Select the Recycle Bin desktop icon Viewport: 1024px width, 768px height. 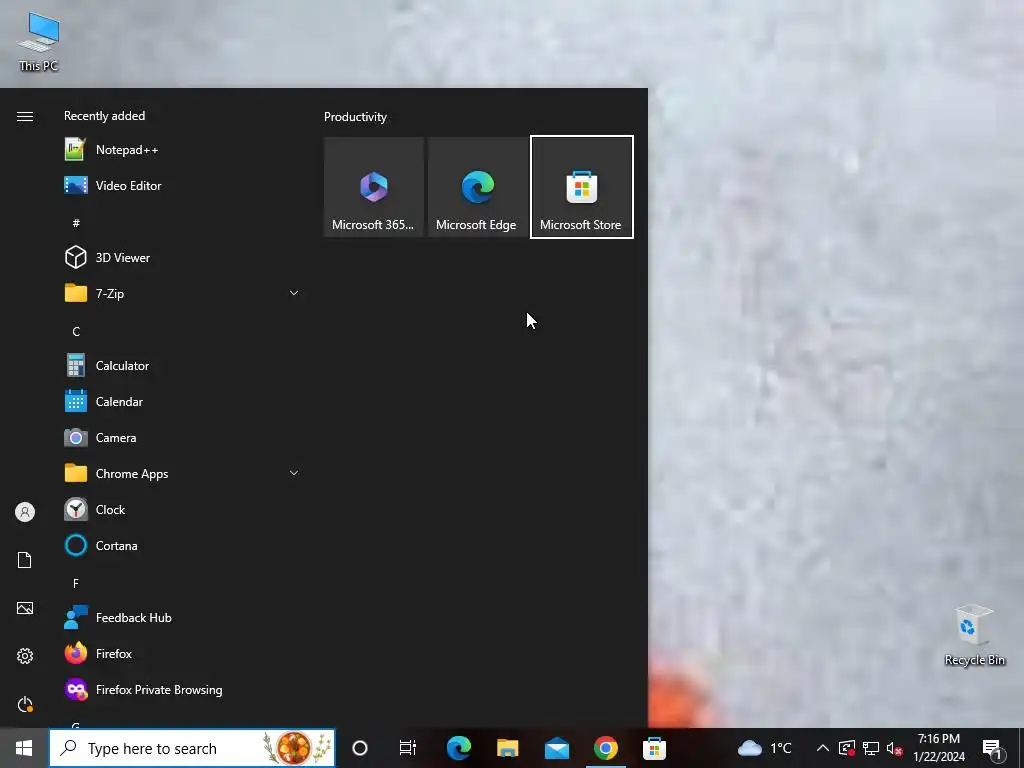click(974, 635)
